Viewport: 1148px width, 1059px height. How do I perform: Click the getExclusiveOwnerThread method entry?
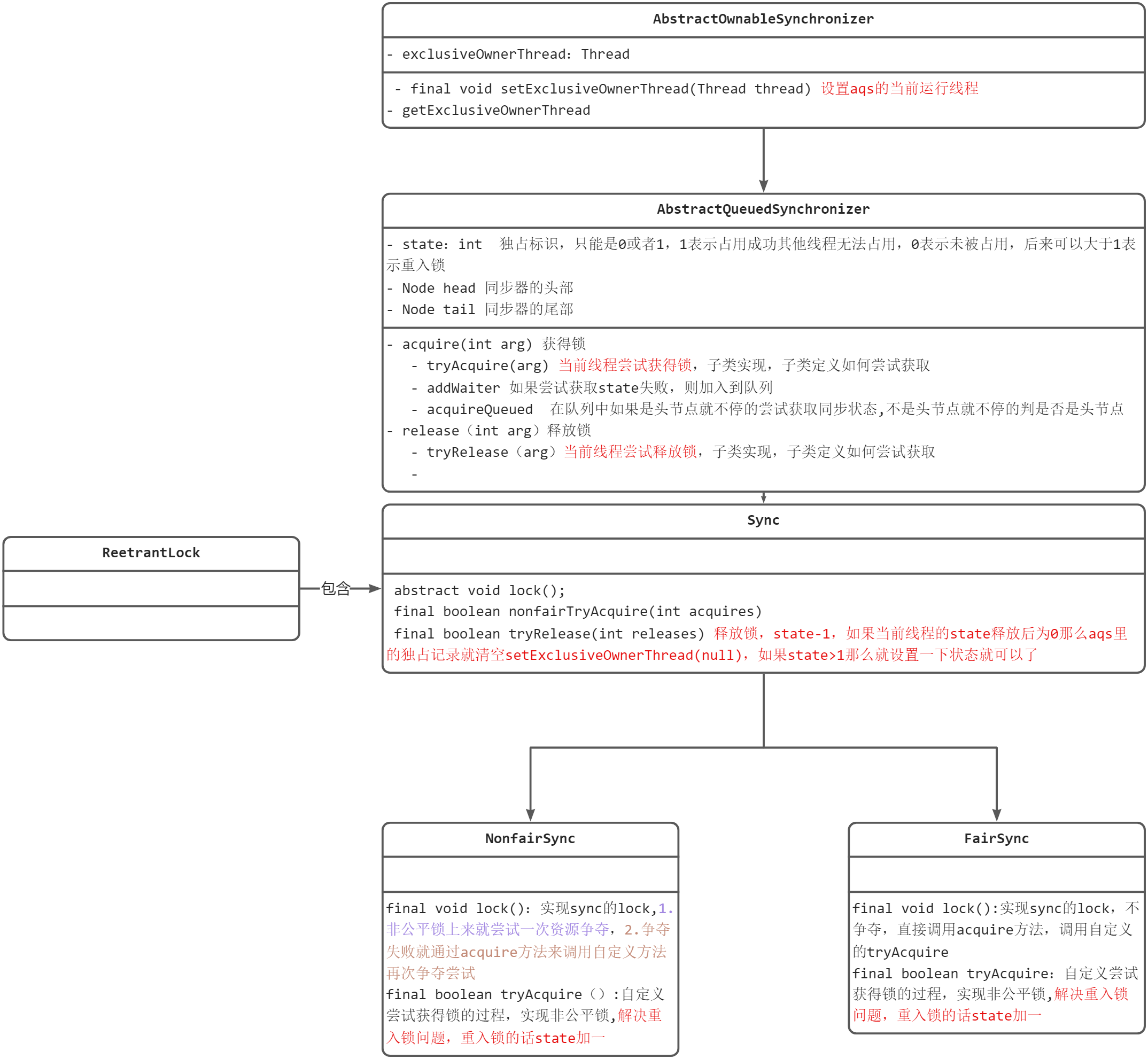pyautogui.click(x=496, y=110)
